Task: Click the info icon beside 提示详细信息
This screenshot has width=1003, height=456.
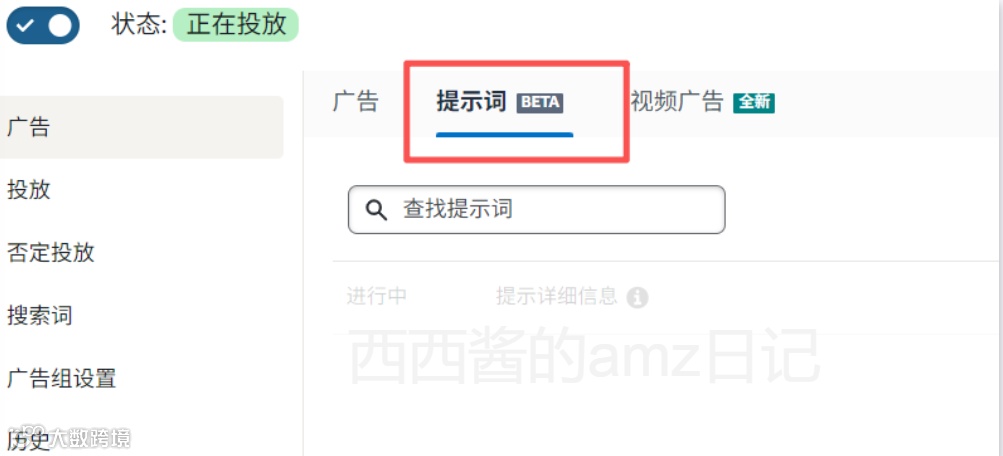Action: tap(637, 297)
